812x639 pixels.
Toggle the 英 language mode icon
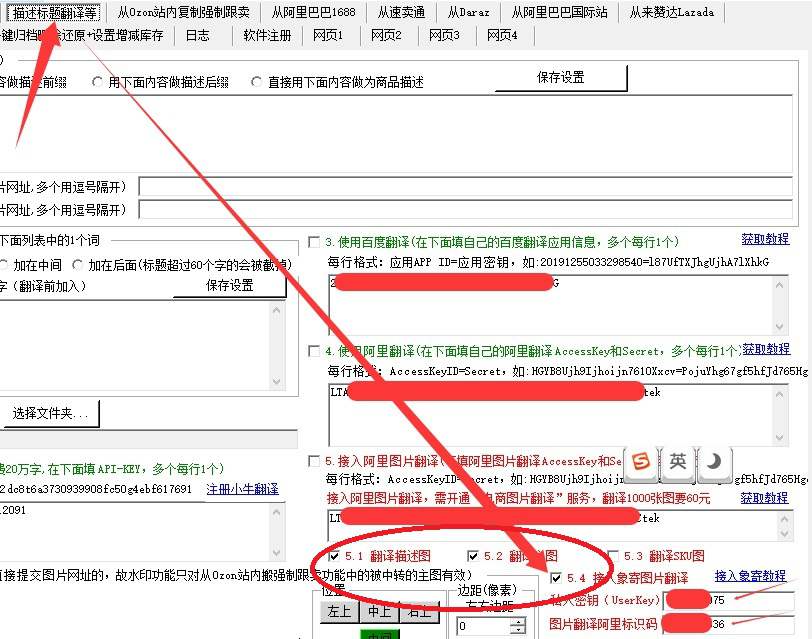pyautogui.click(x=679, y=461)
